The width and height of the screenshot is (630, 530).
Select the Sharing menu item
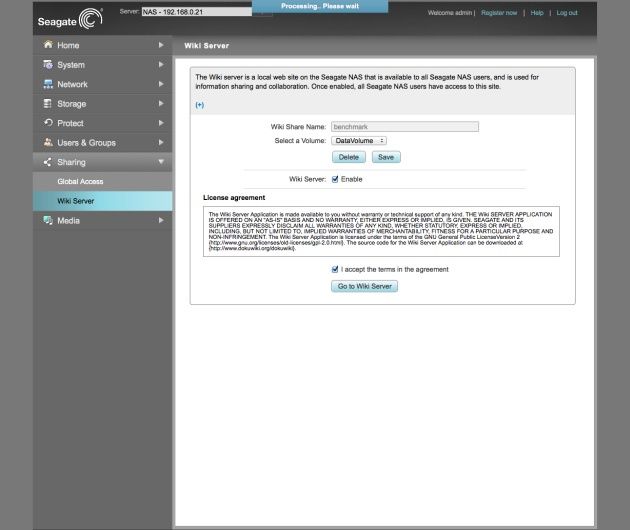click(102, 162)
